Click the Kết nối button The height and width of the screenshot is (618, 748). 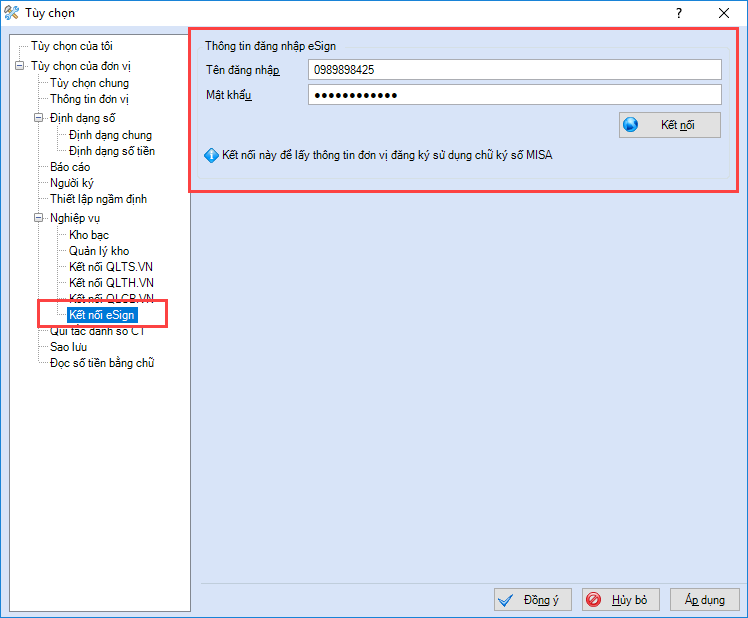tap(670, 125)
